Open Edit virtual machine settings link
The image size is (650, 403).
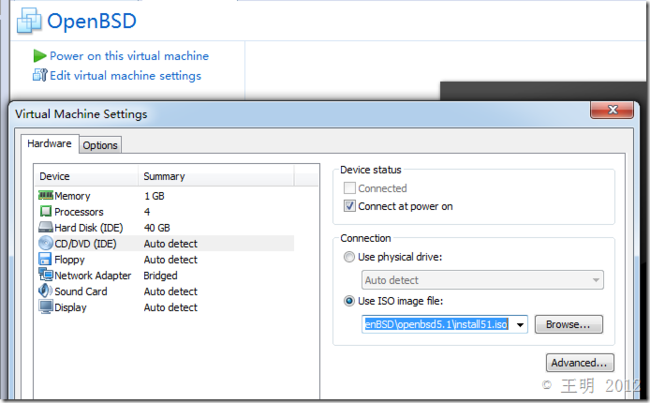(126, 75)
